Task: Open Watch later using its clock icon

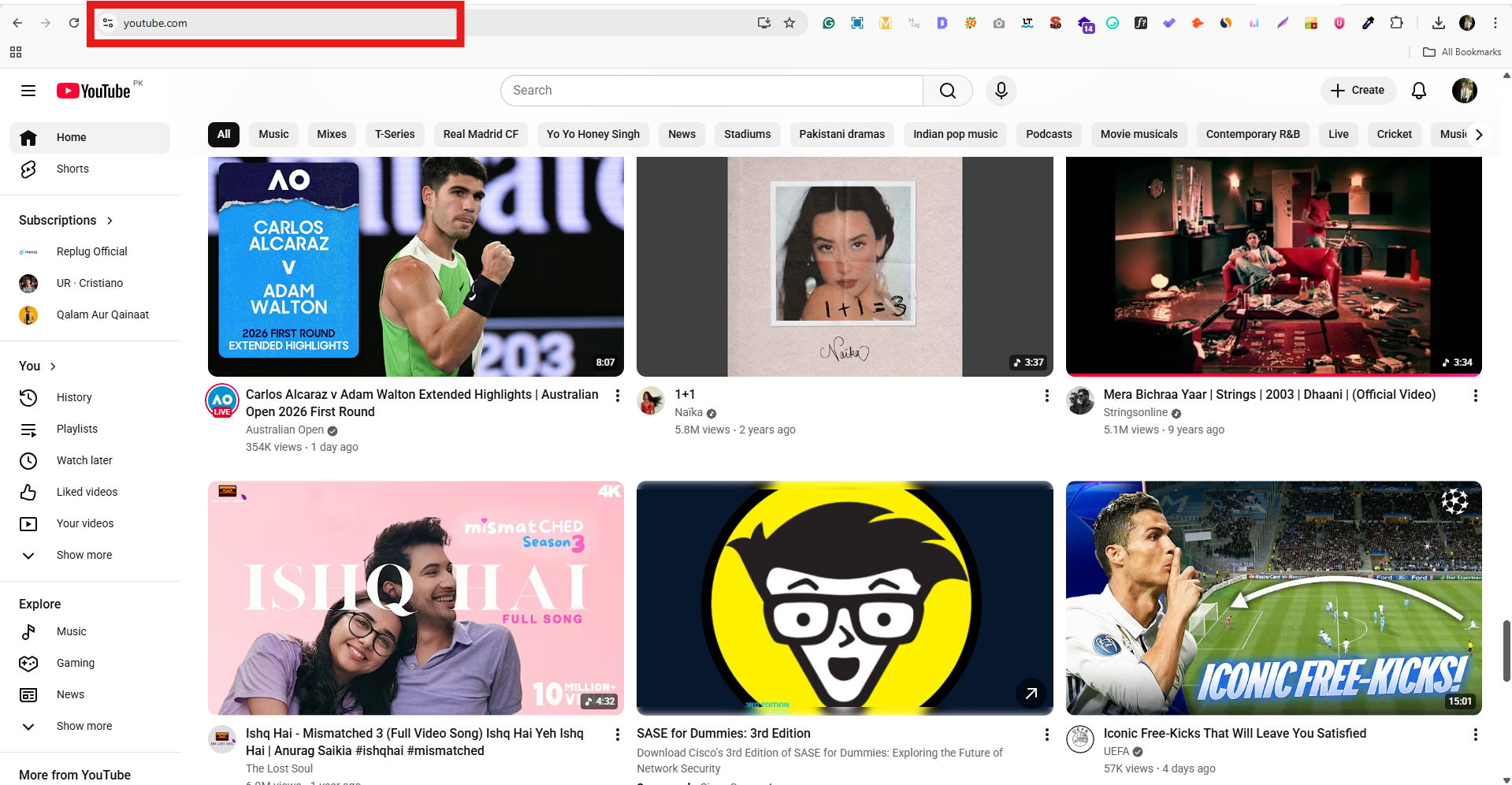Action: coord(28,460)
